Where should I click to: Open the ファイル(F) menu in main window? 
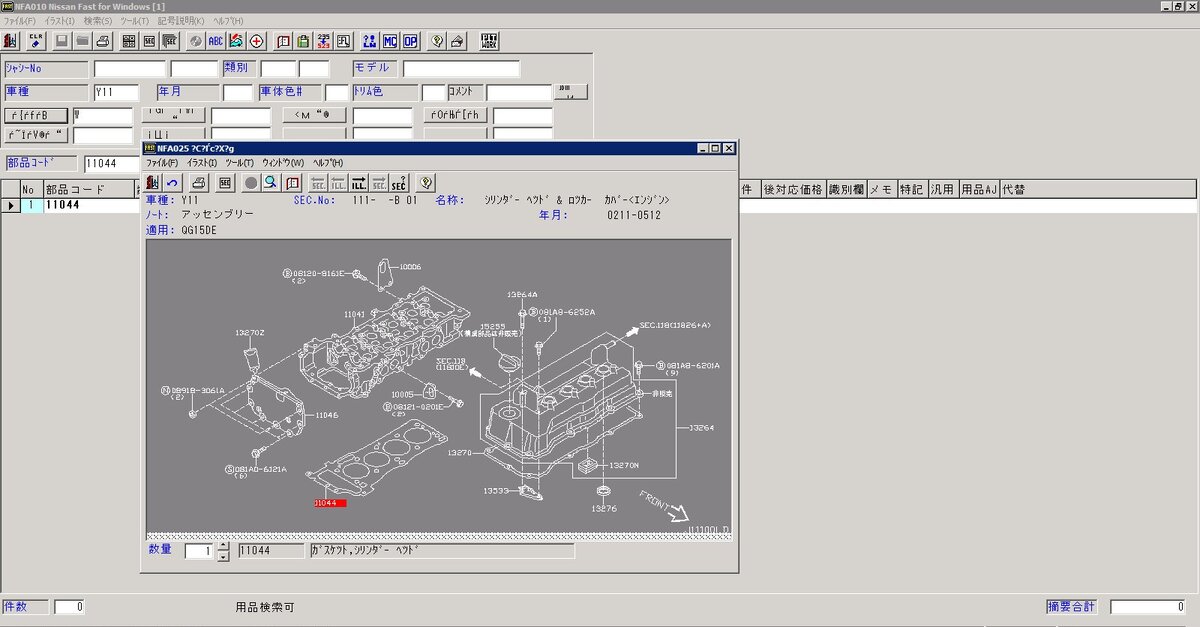coord(19,21)
